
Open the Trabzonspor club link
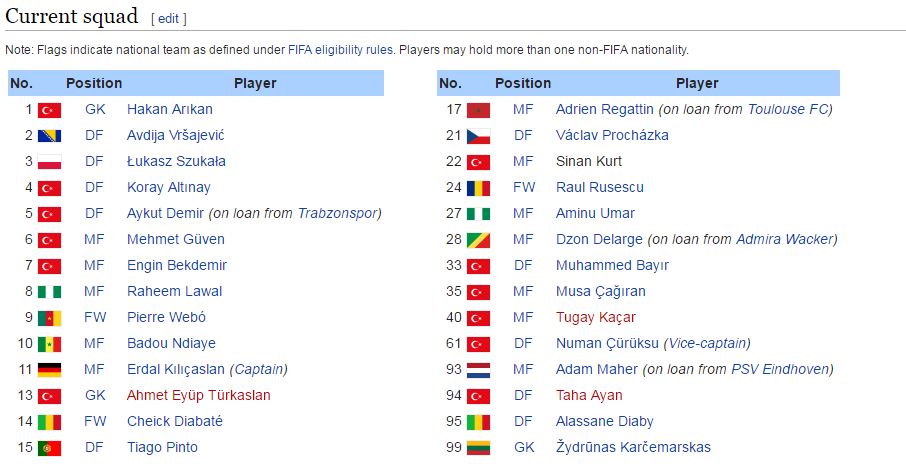[x=337, y=214]
